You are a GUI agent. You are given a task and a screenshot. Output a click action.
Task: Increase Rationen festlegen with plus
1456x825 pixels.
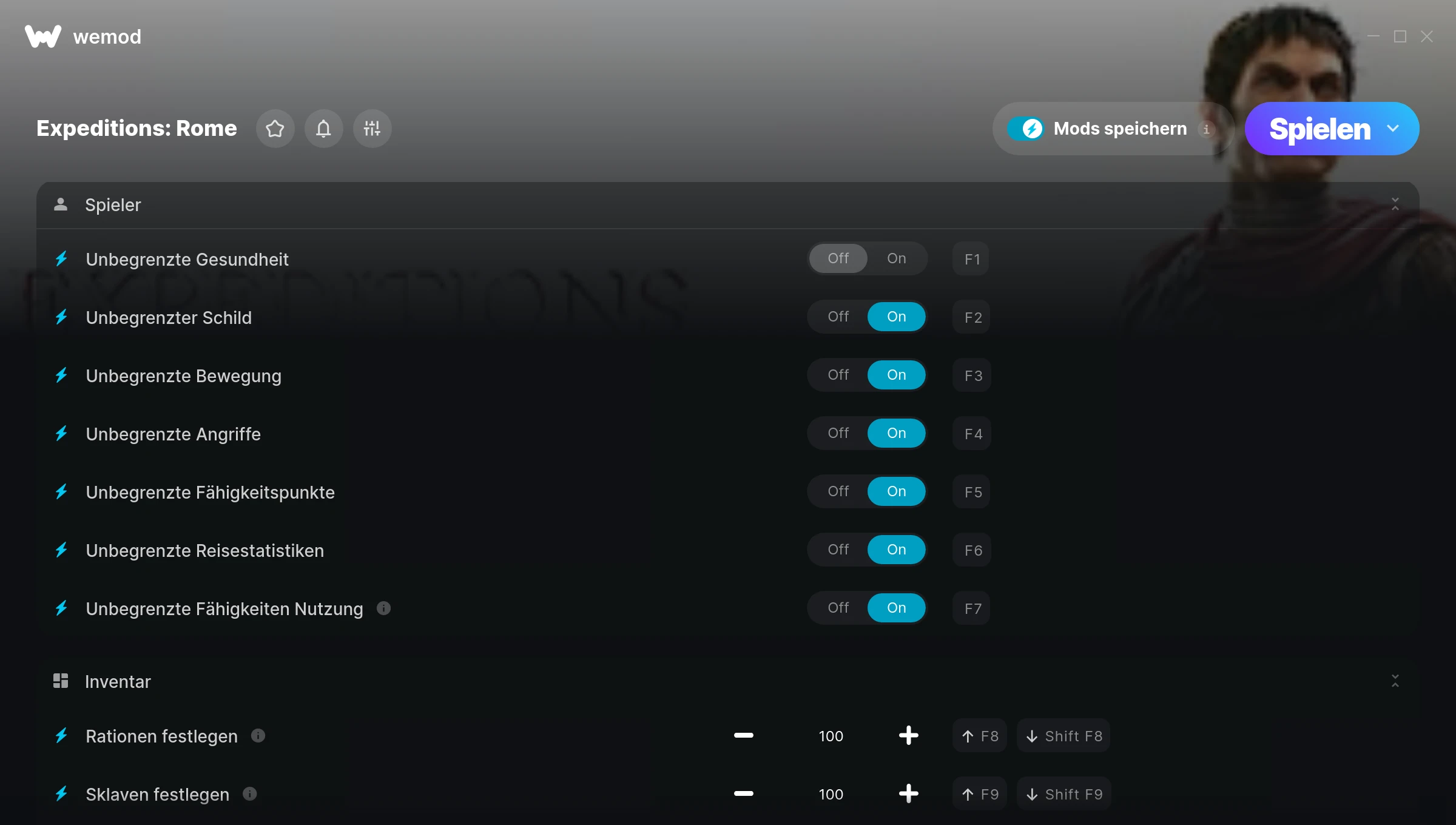coord(908,735)
